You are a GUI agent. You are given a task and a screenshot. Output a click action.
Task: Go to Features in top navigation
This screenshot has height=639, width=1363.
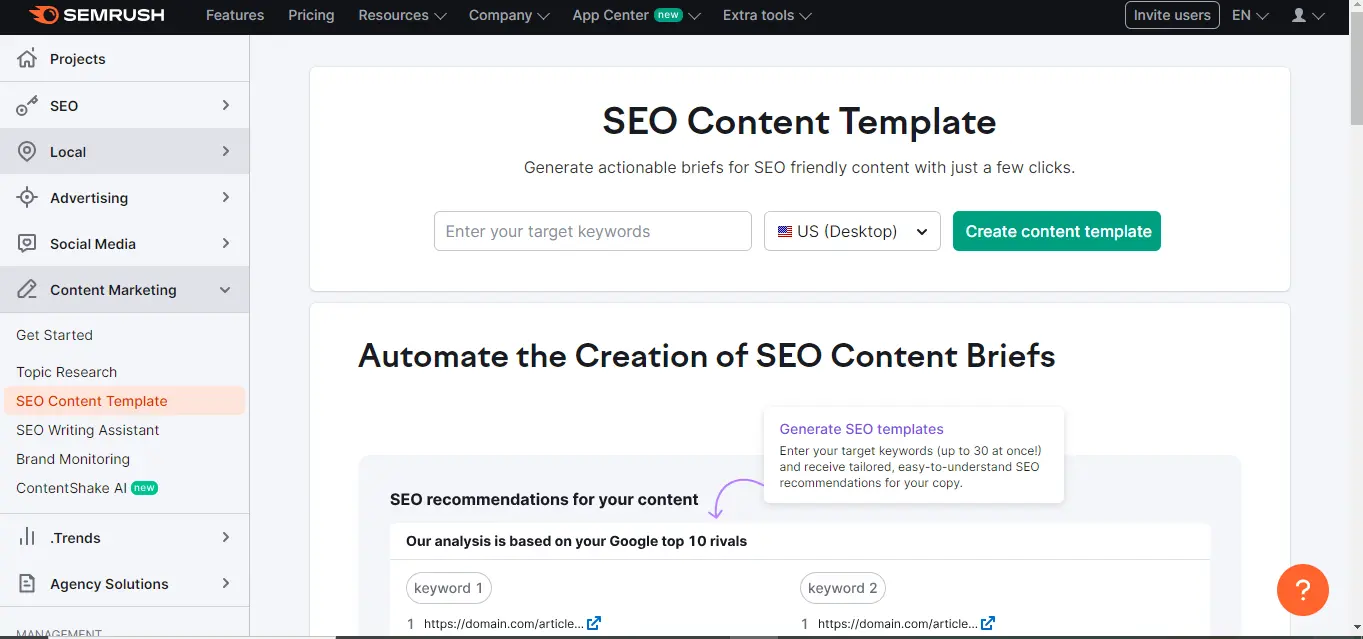[235, 15]
